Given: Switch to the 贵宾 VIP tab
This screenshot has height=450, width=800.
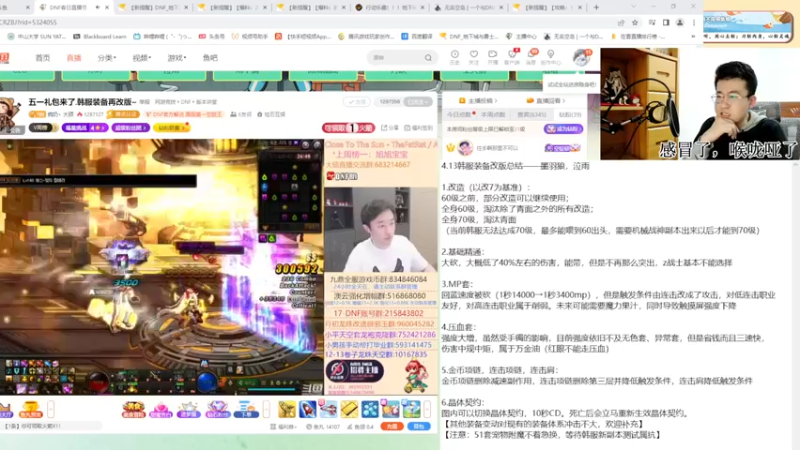Looking at the screenshot, I should [532, 115].
